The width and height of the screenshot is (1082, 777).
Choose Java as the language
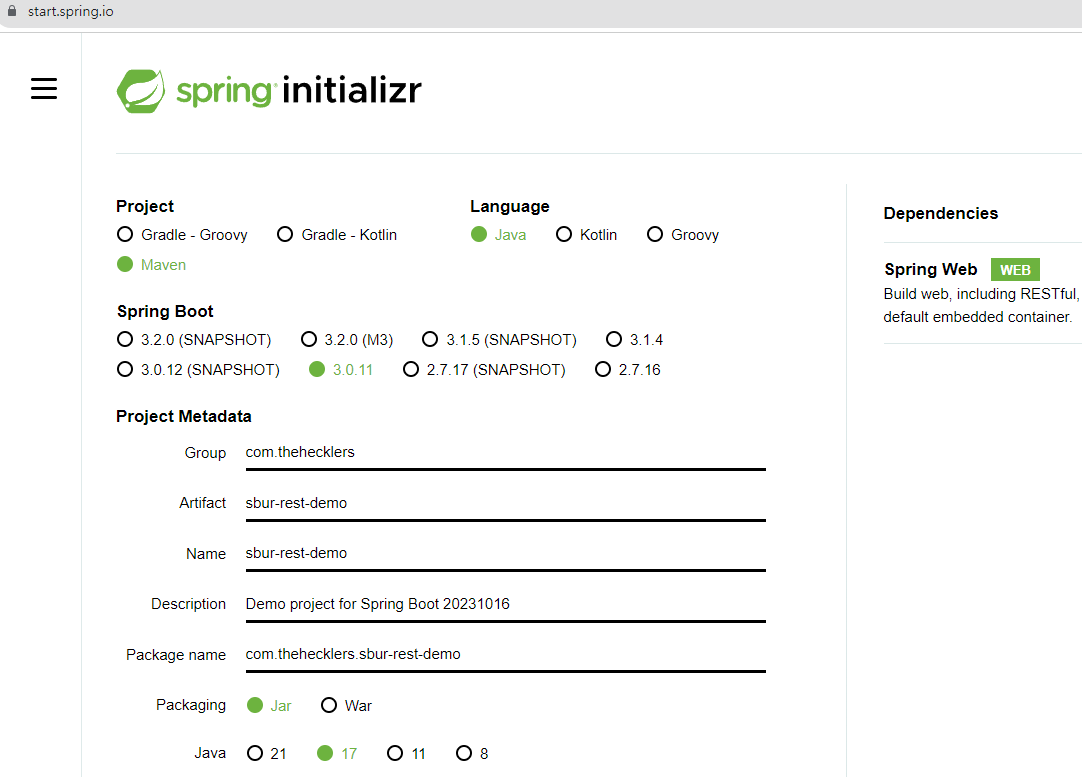498,235
